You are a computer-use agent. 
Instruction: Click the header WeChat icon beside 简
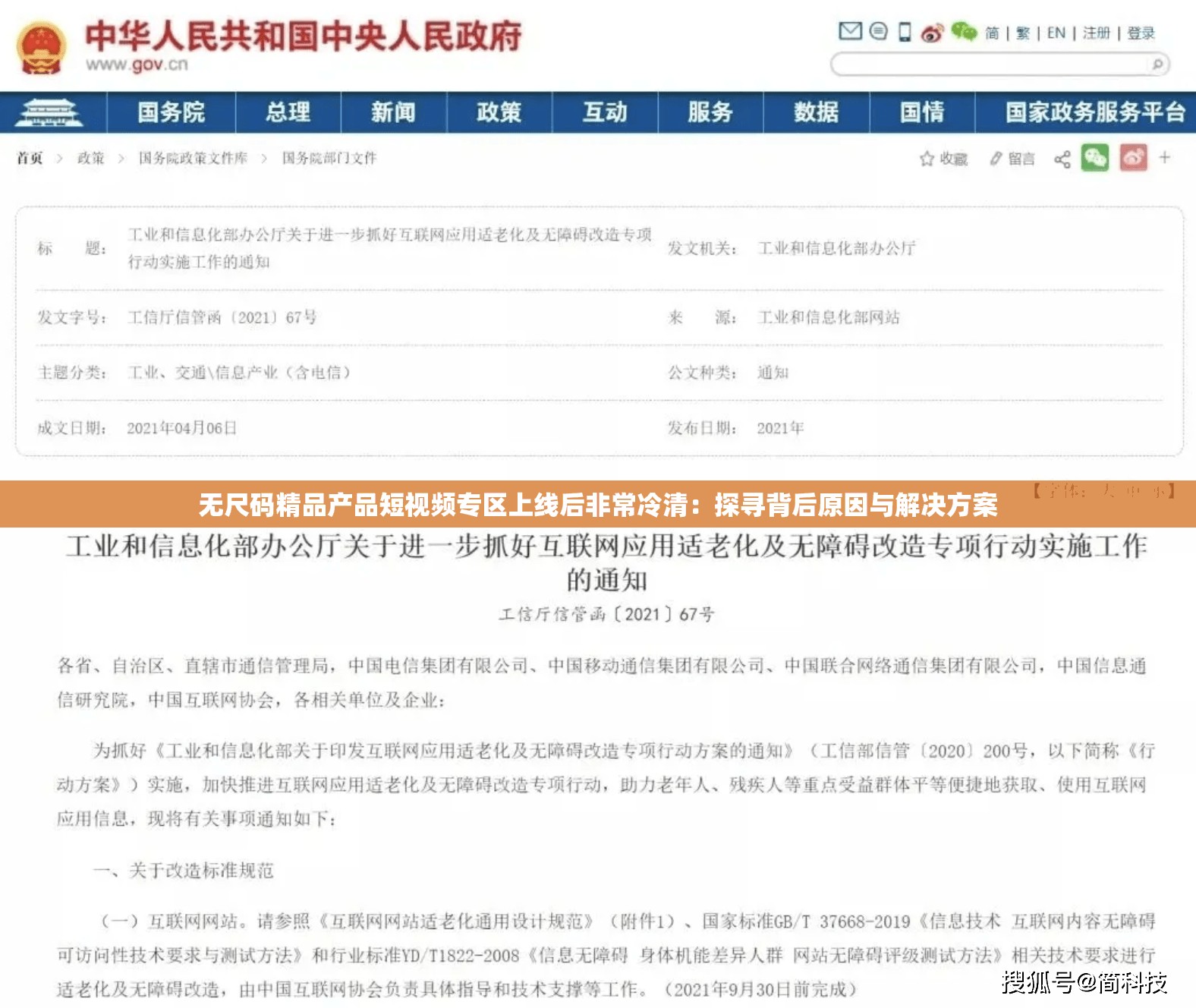pyautogui.click(x=964, y=31)
